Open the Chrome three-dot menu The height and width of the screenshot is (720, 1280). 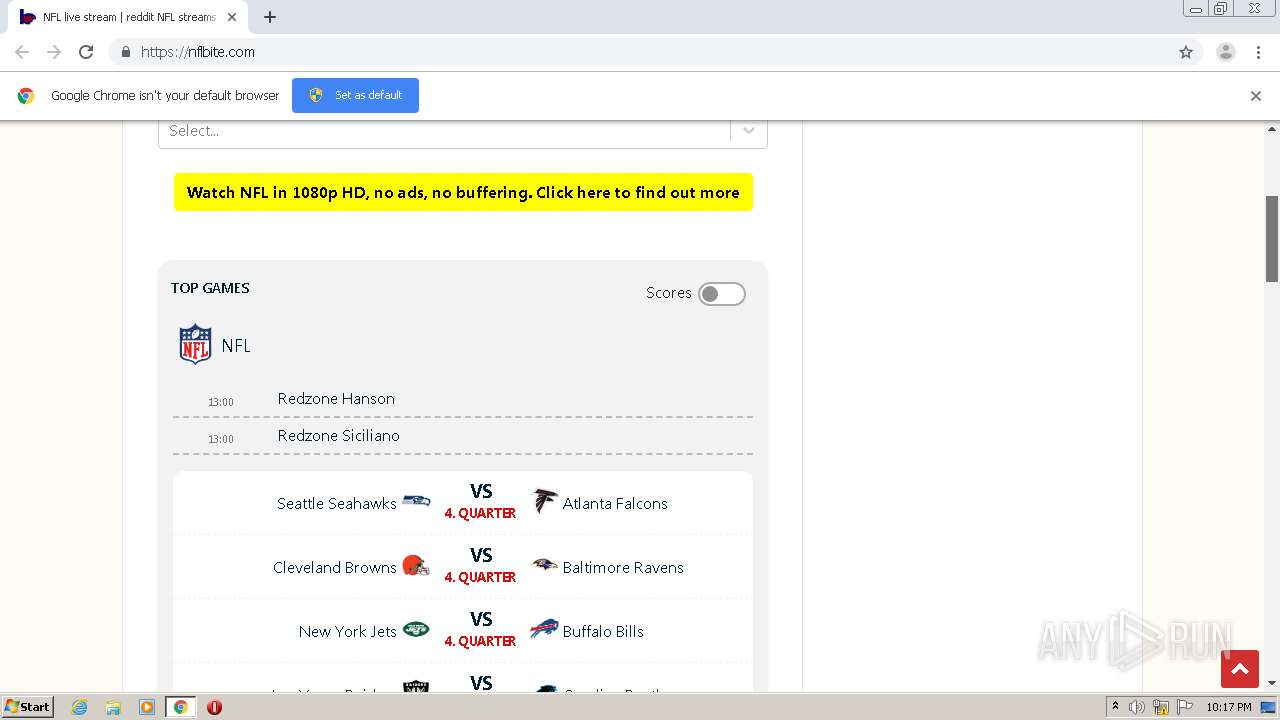click(1258, 52)
